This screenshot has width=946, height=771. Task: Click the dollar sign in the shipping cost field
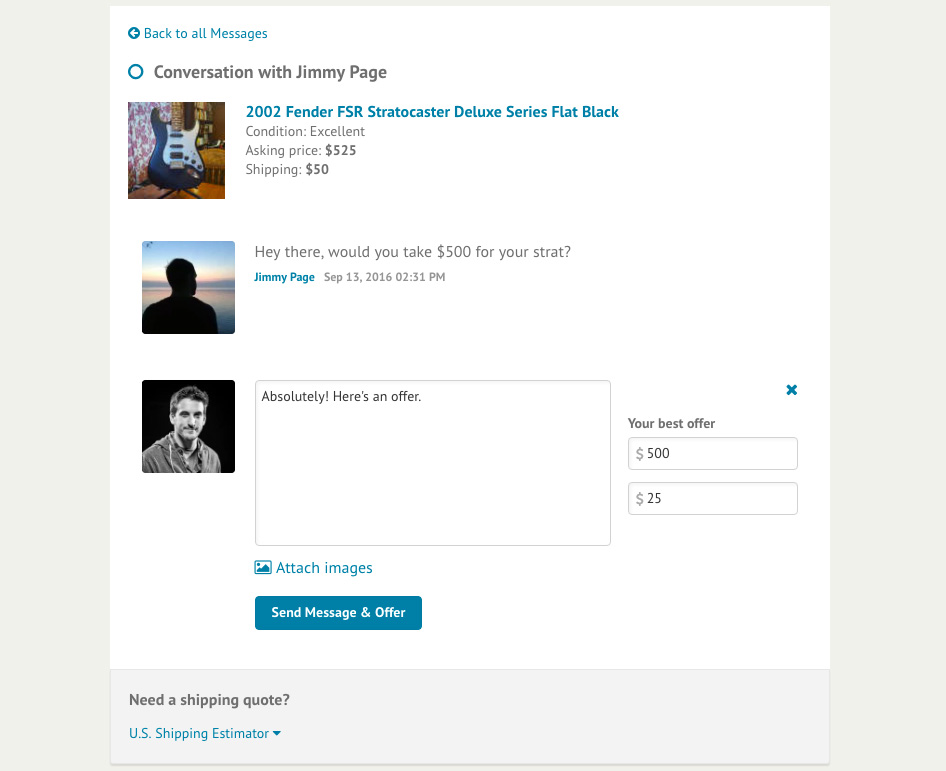click(640, 498)
